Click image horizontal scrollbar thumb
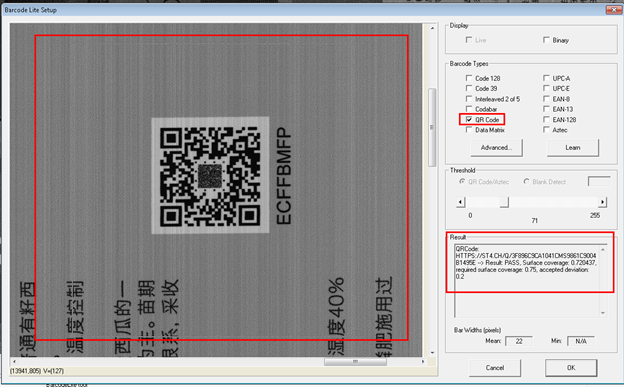The height and width of the screenshot is (388, 624). pyautogui.click(x=355, y=361)
